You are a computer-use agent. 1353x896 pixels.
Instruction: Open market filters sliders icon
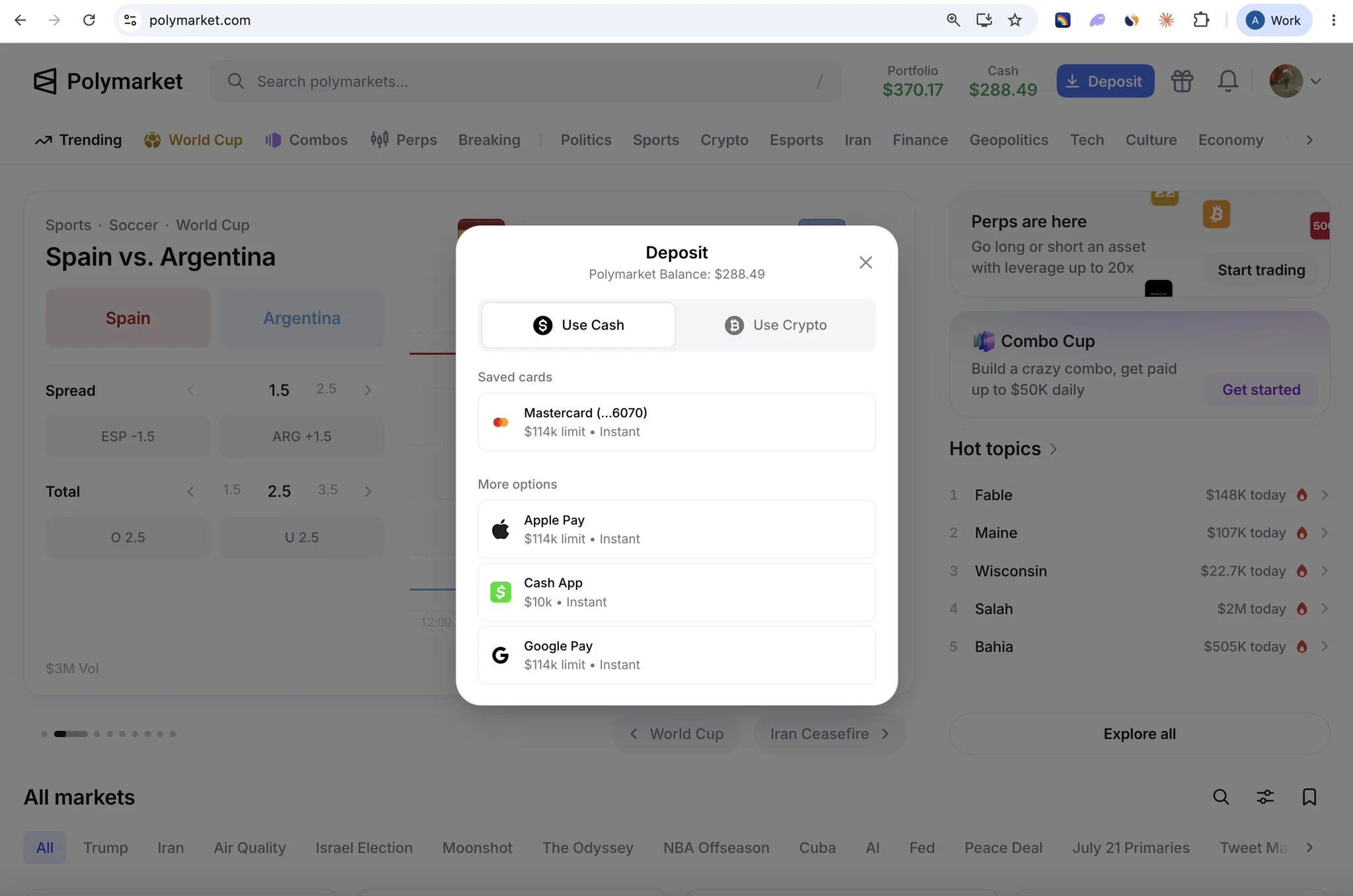(x=1264, y=797)
